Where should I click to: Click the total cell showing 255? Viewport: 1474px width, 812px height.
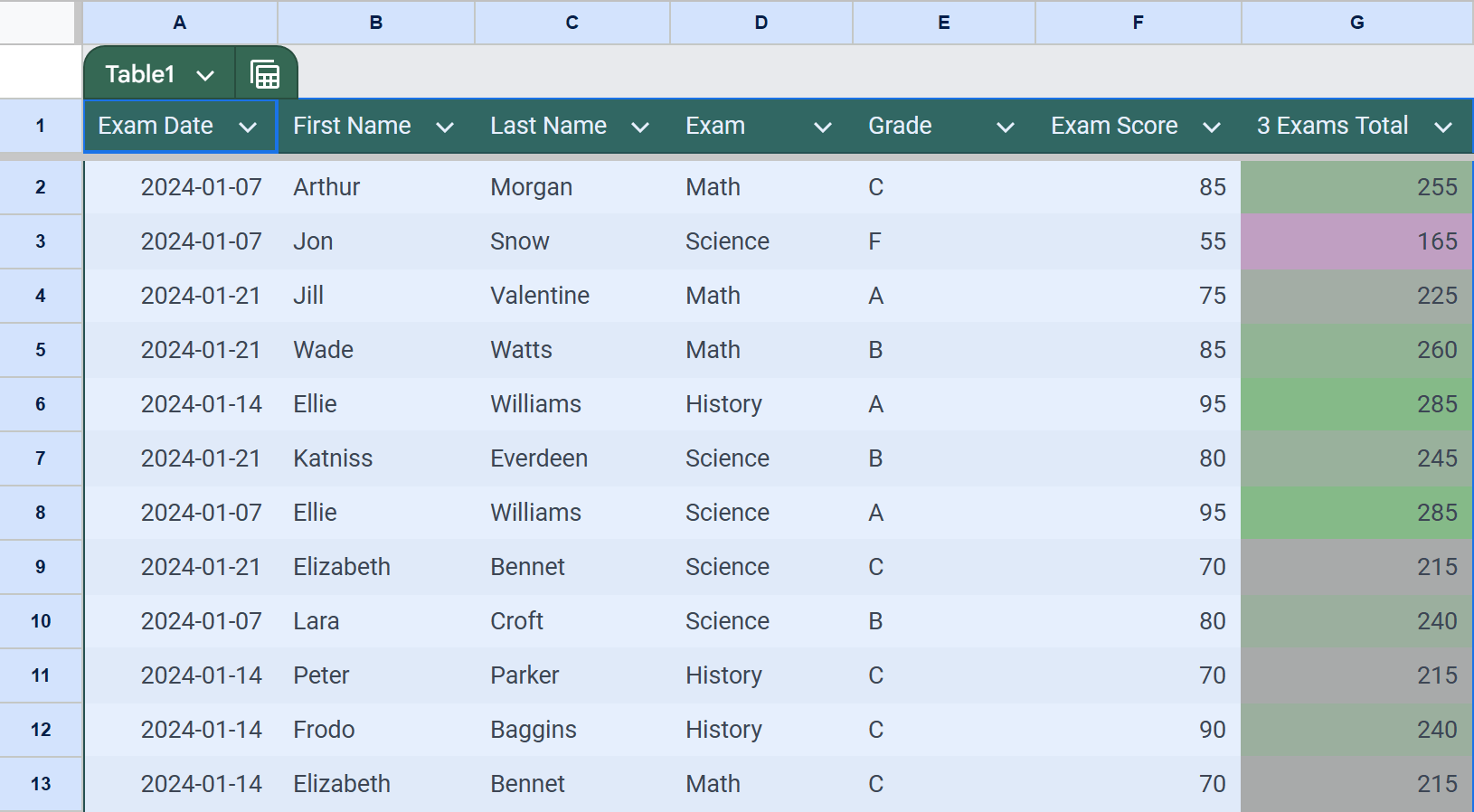coord(1356,187)
